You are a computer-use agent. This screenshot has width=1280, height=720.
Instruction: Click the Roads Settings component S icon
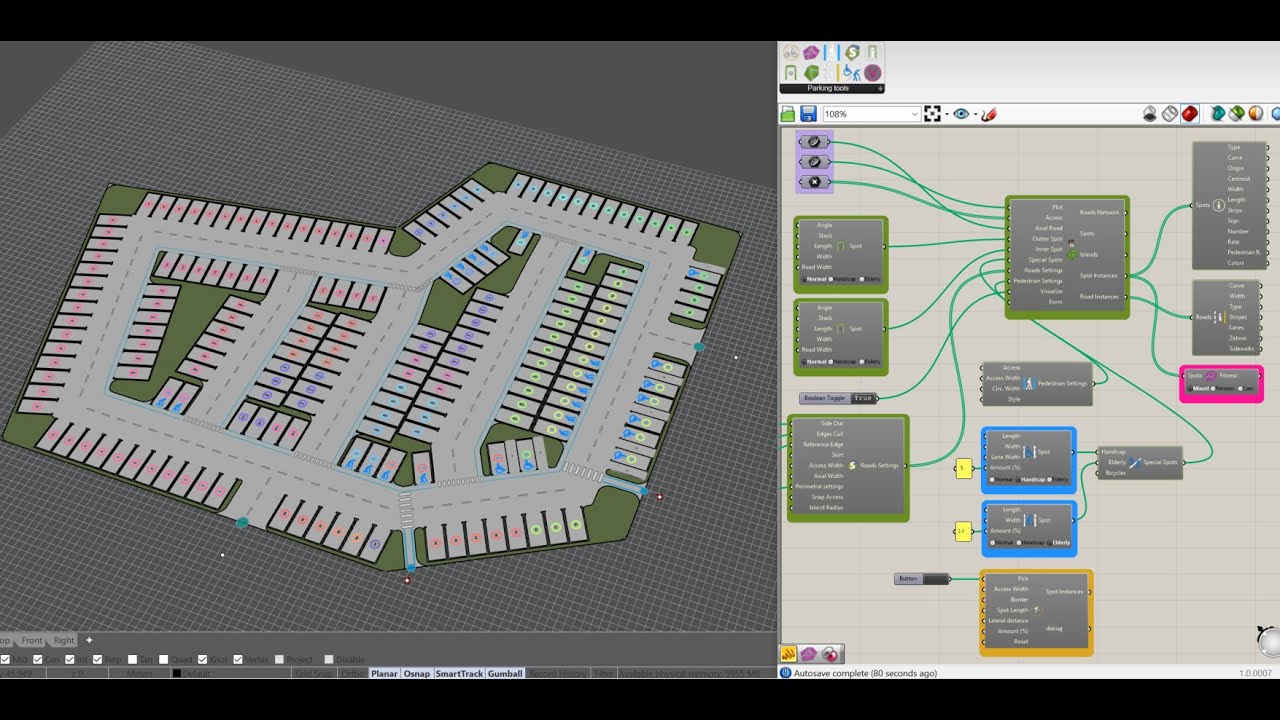[x=852, y=465]
